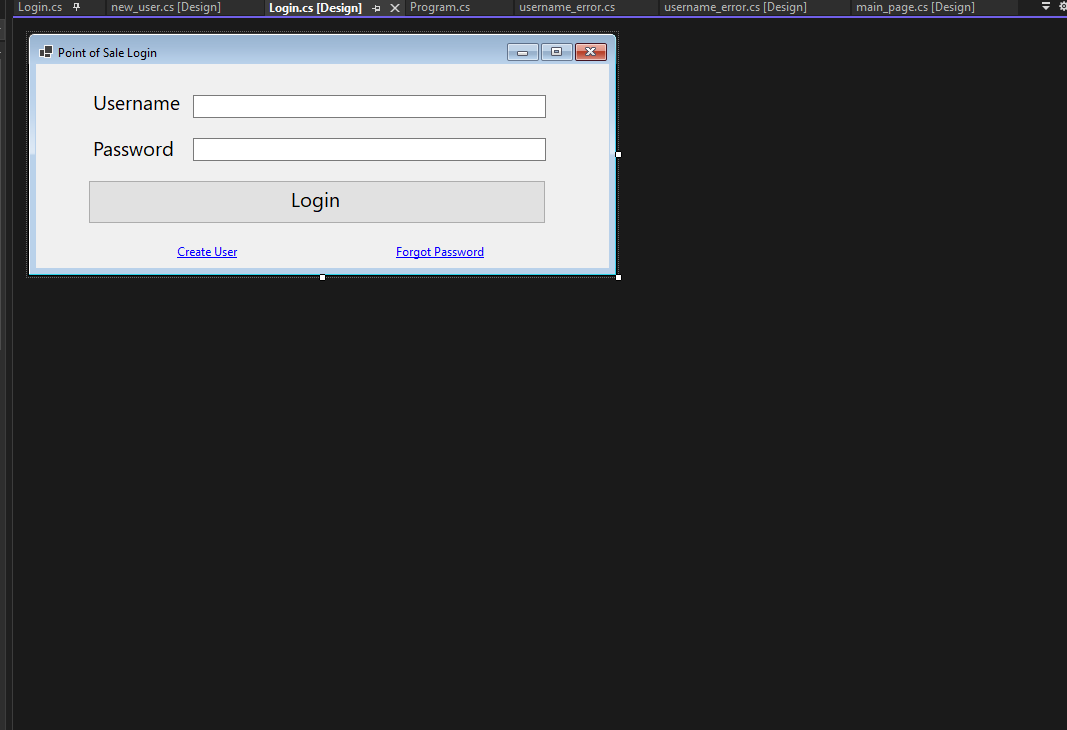
Task: Click the Create User link
Action: 207,252
